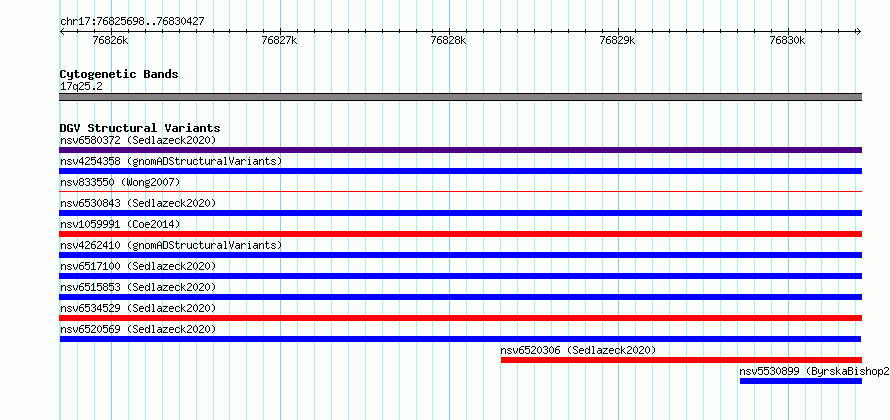Click the nsv6580372 (Sedlazeck2020) label

(138, 140)
